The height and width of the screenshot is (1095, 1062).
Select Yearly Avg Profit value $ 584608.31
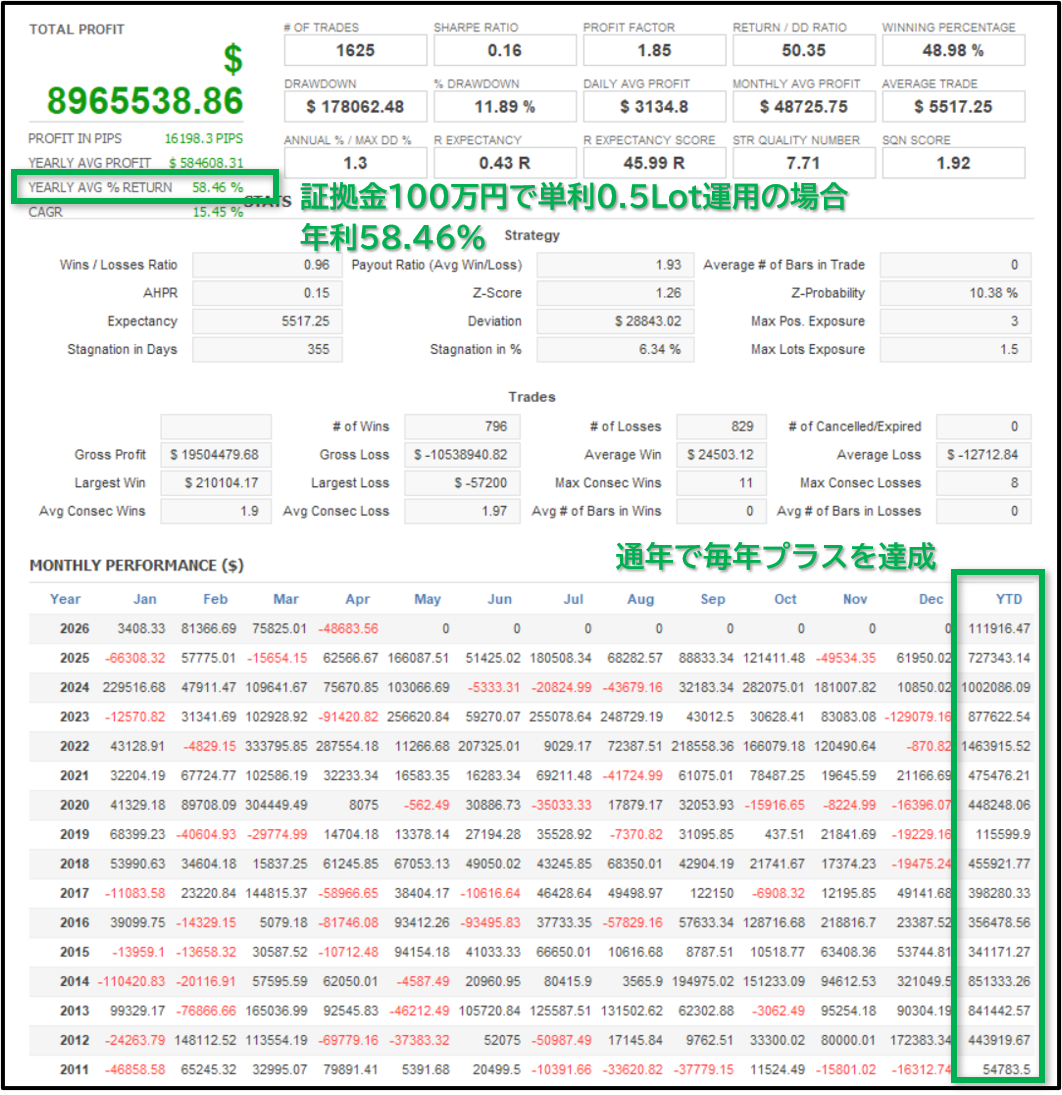[206, 163]
